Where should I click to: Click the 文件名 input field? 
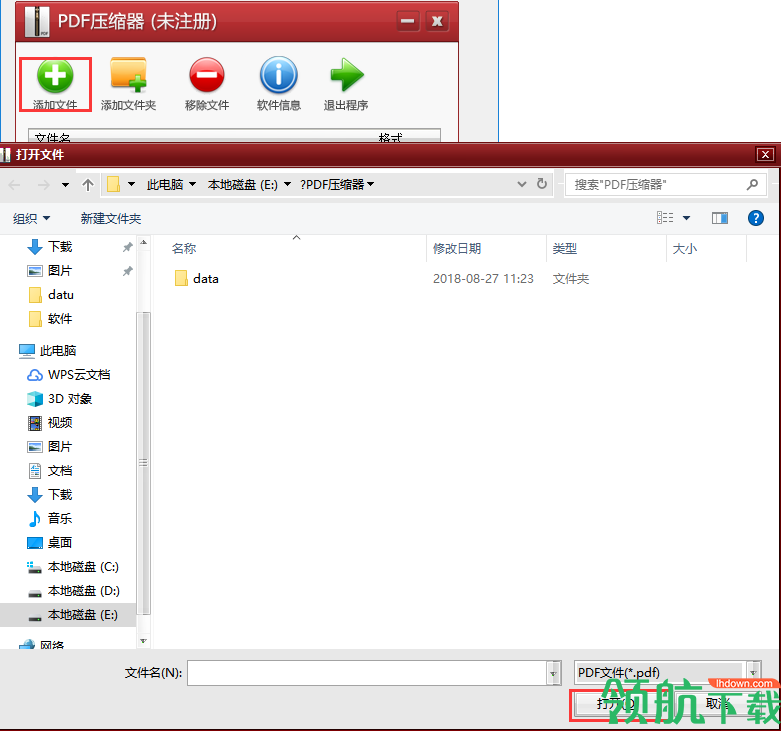[367, 673]
